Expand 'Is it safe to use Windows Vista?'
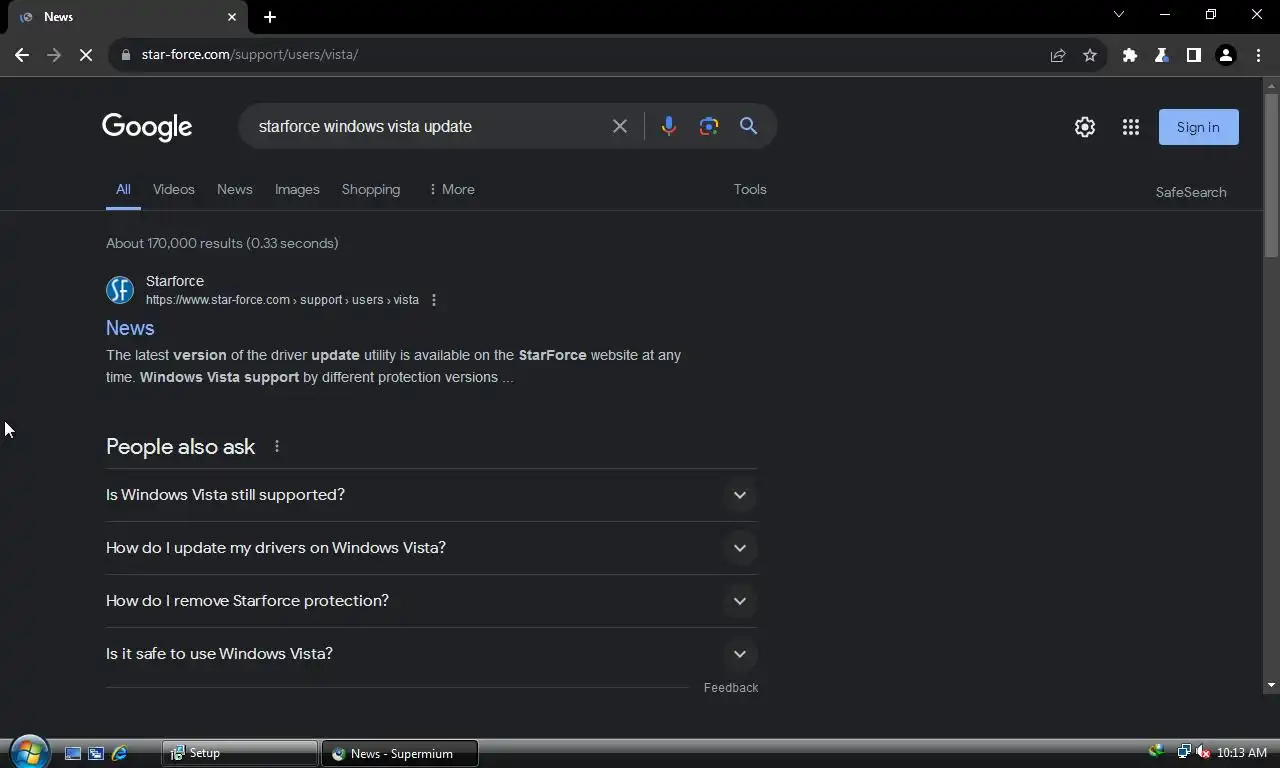 (431, 654)
